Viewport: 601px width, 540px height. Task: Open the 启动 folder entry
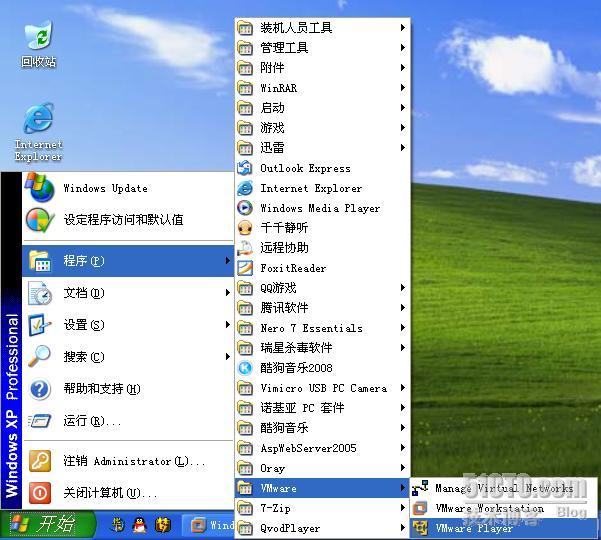tap(322, 108)
